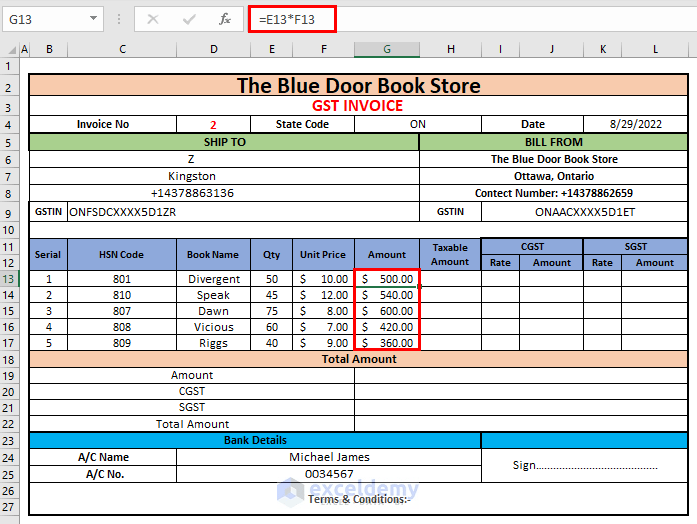
Task: Click GSTIN value ONAACXXXX5D1ET
Action: tap(585, 212)
